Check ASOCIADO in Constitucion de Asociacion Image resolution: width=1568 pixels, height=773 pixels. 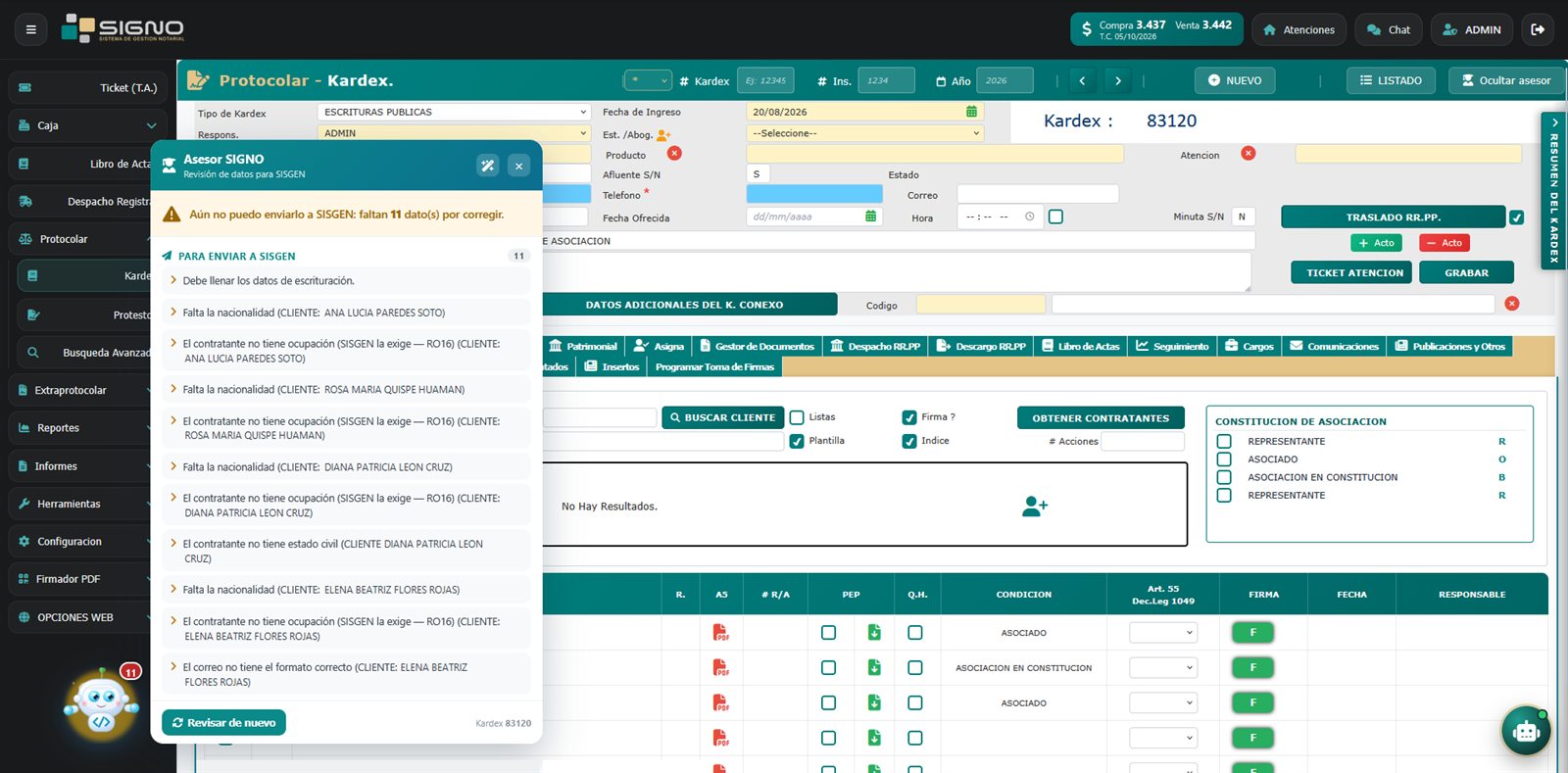pyautogui.click(x=1224, y=459)
